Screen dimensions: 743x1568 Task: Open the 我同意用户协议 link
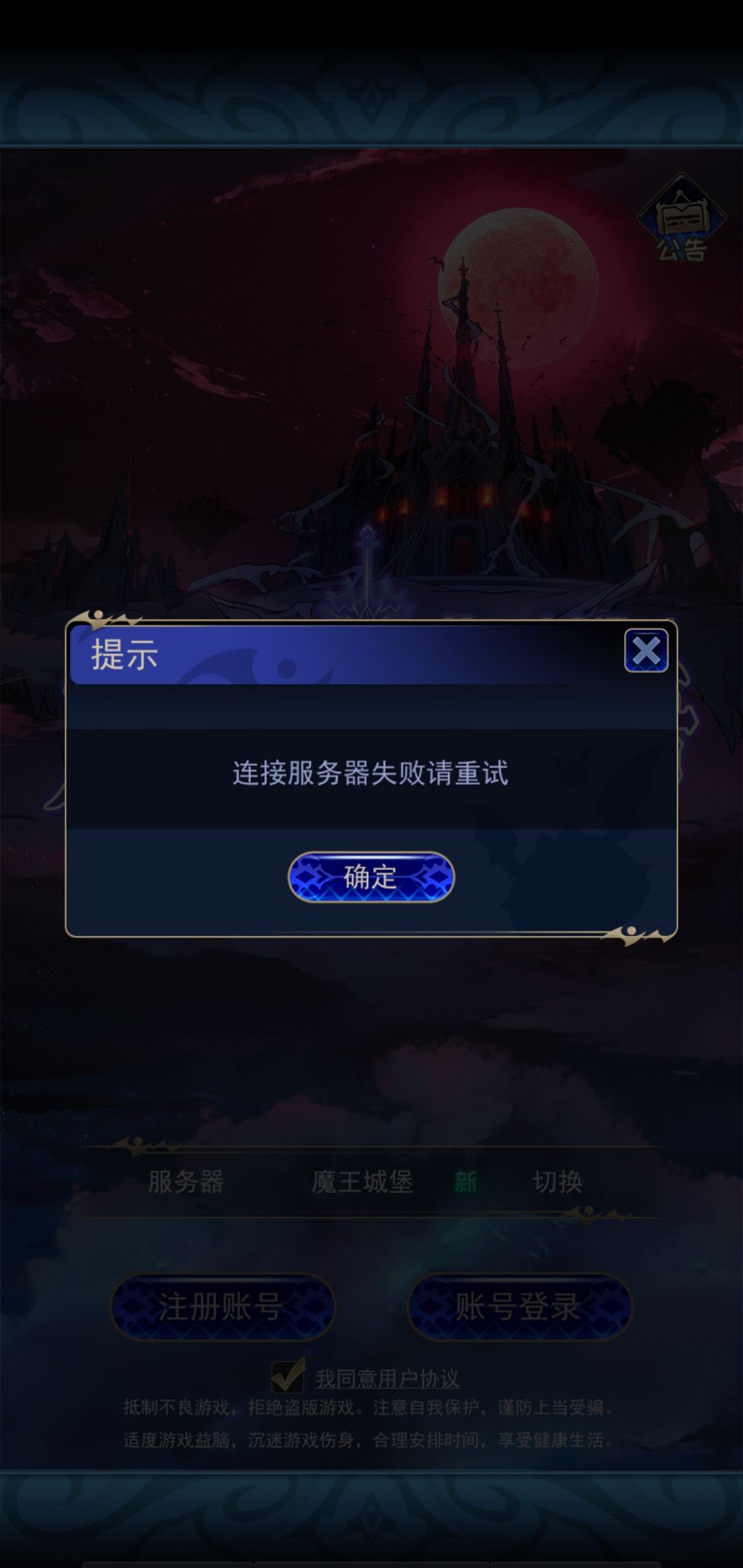click(x=387, y=1378)
